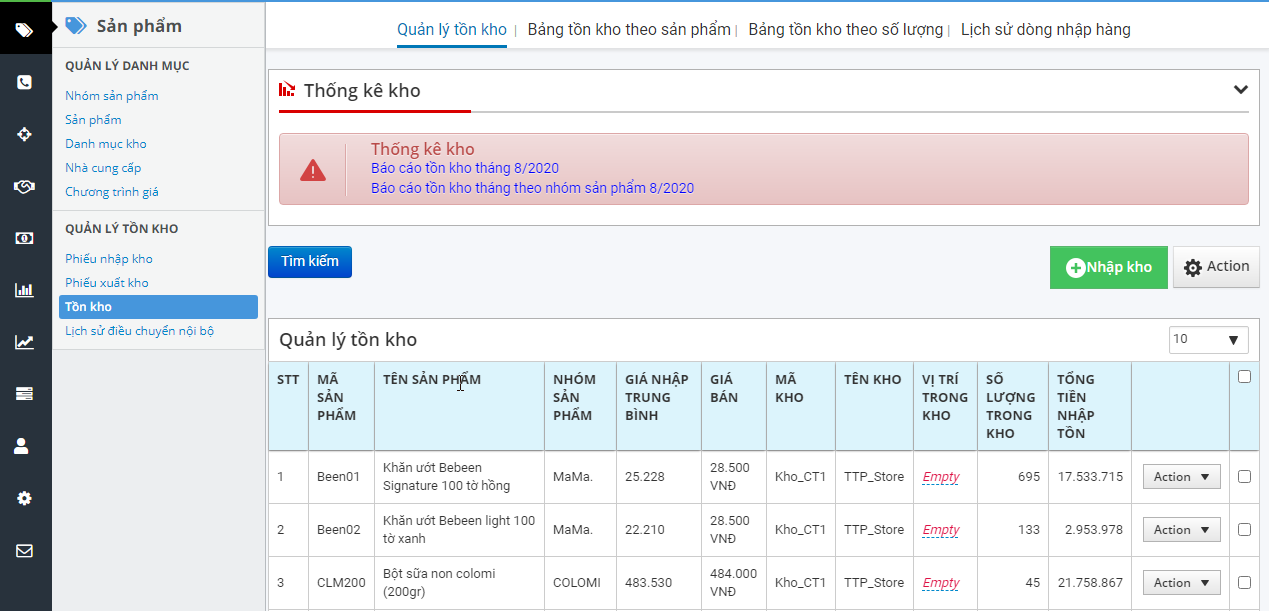1269x611 pixels.
Task: Open Nhà cung cấp menu item
Action: pyautogui.click(x=103, y=168)
